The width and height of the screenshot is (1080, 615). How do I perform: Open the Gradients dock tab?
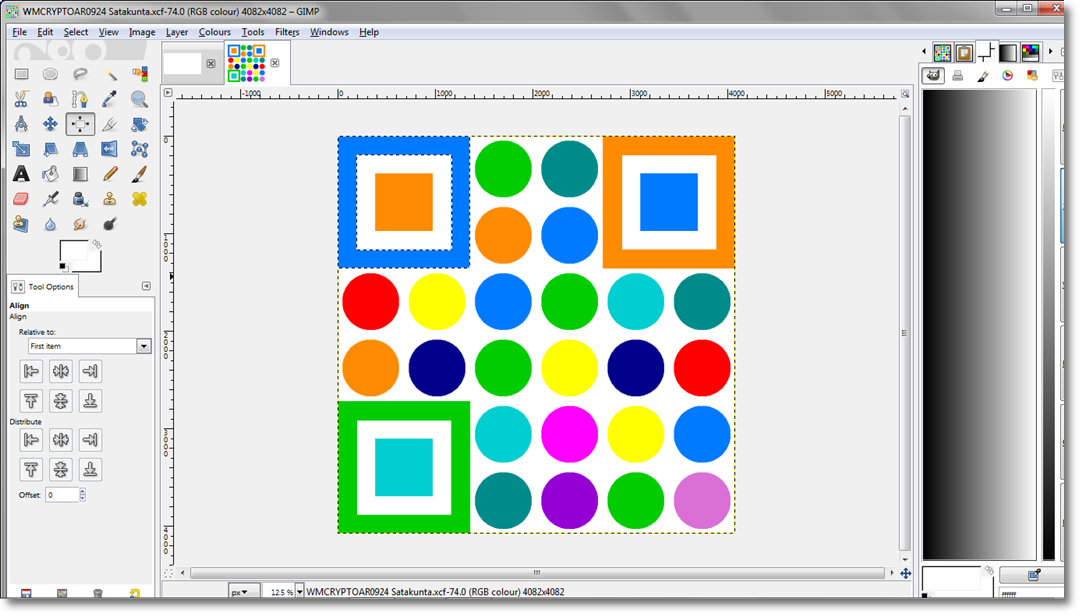click(1008, 52)
